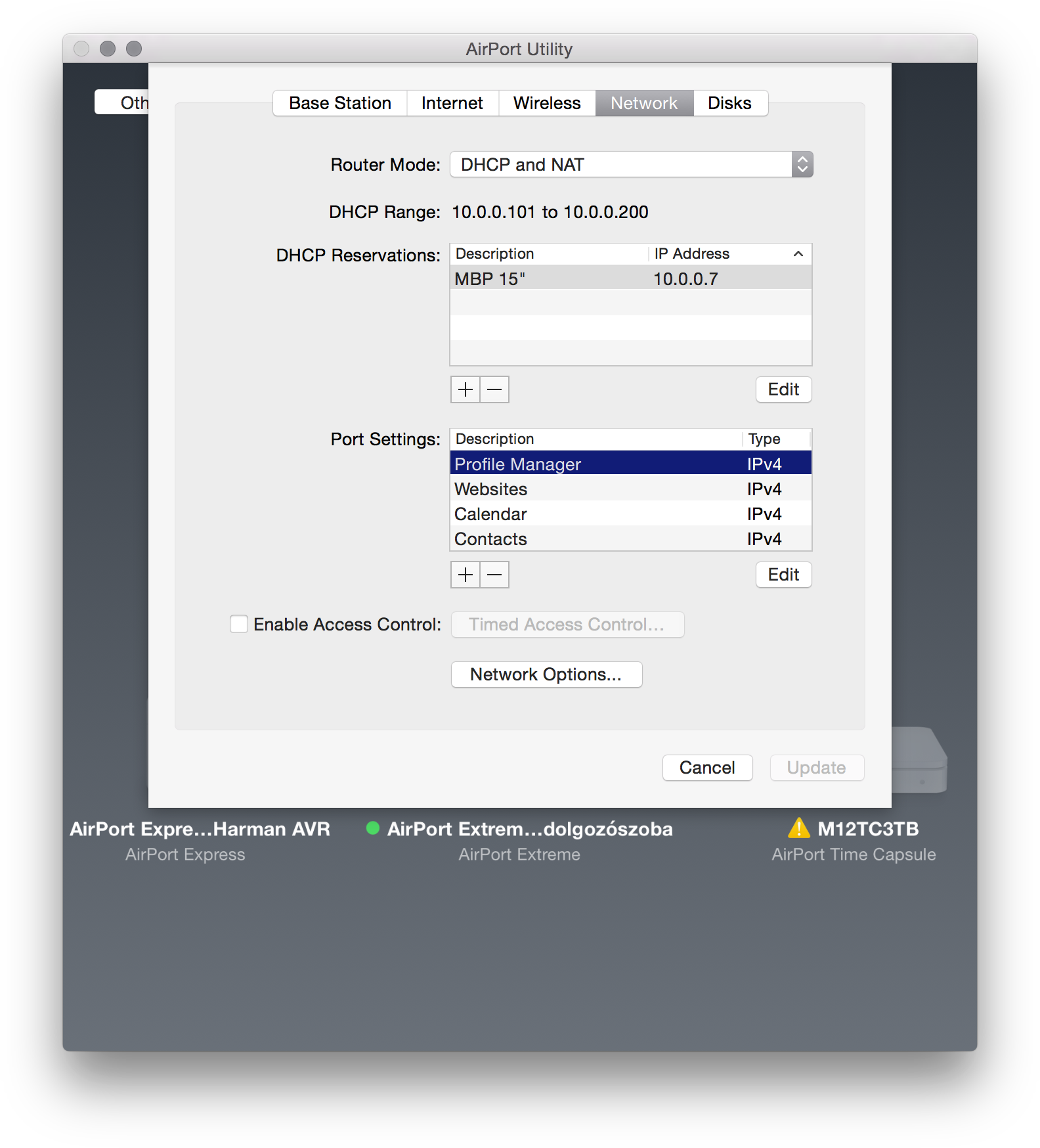Switch to the Base Station tab
The height and width of the screenshot is (1148, 1040).
pyautogui.click(x=340, y=103)
